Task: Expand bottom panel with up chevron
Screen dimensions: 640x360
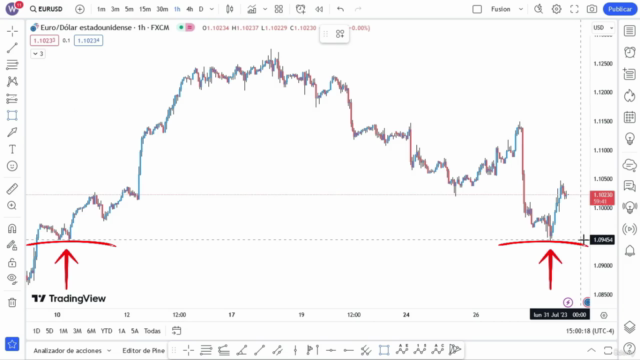Action: point(591,350)
